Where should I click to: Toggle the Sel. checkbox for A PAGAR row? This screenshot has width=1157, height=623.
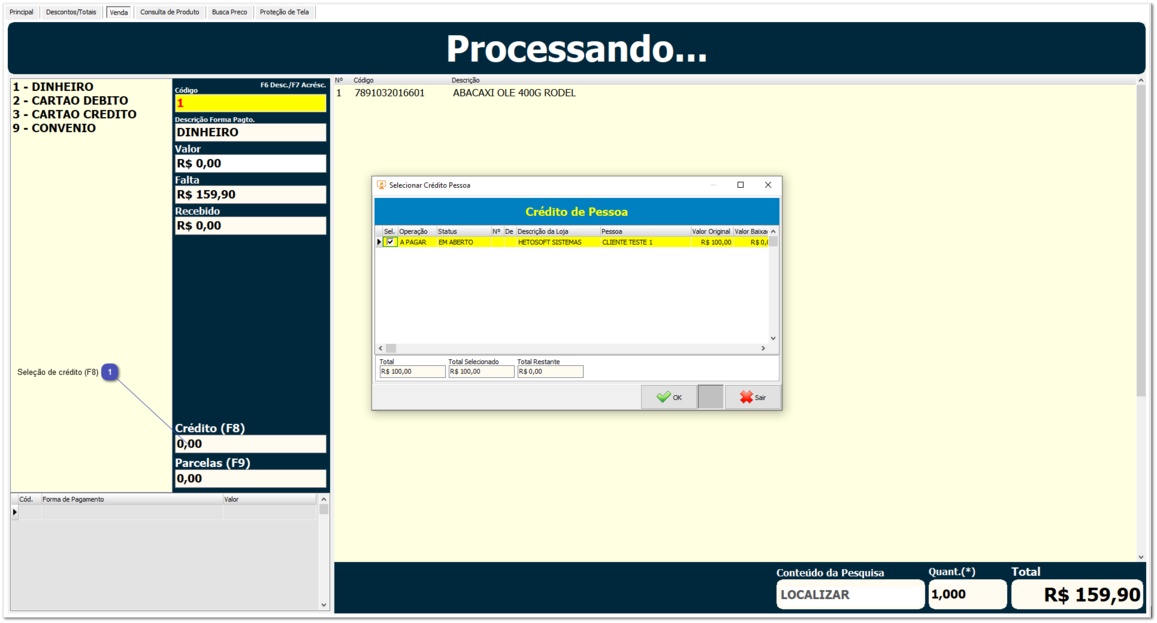pos(390,242)
